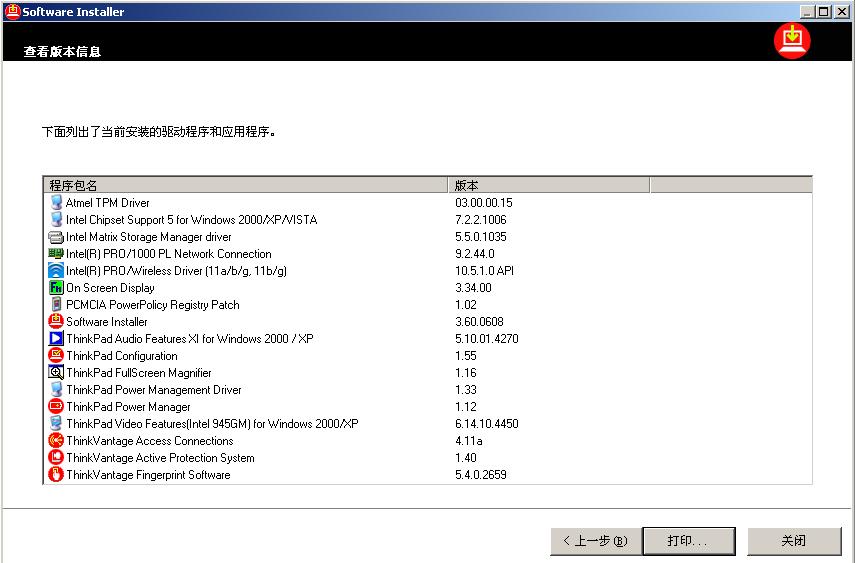Select the On Screen Display entry
The image size is (855, 563).
(x=110, y=288)
